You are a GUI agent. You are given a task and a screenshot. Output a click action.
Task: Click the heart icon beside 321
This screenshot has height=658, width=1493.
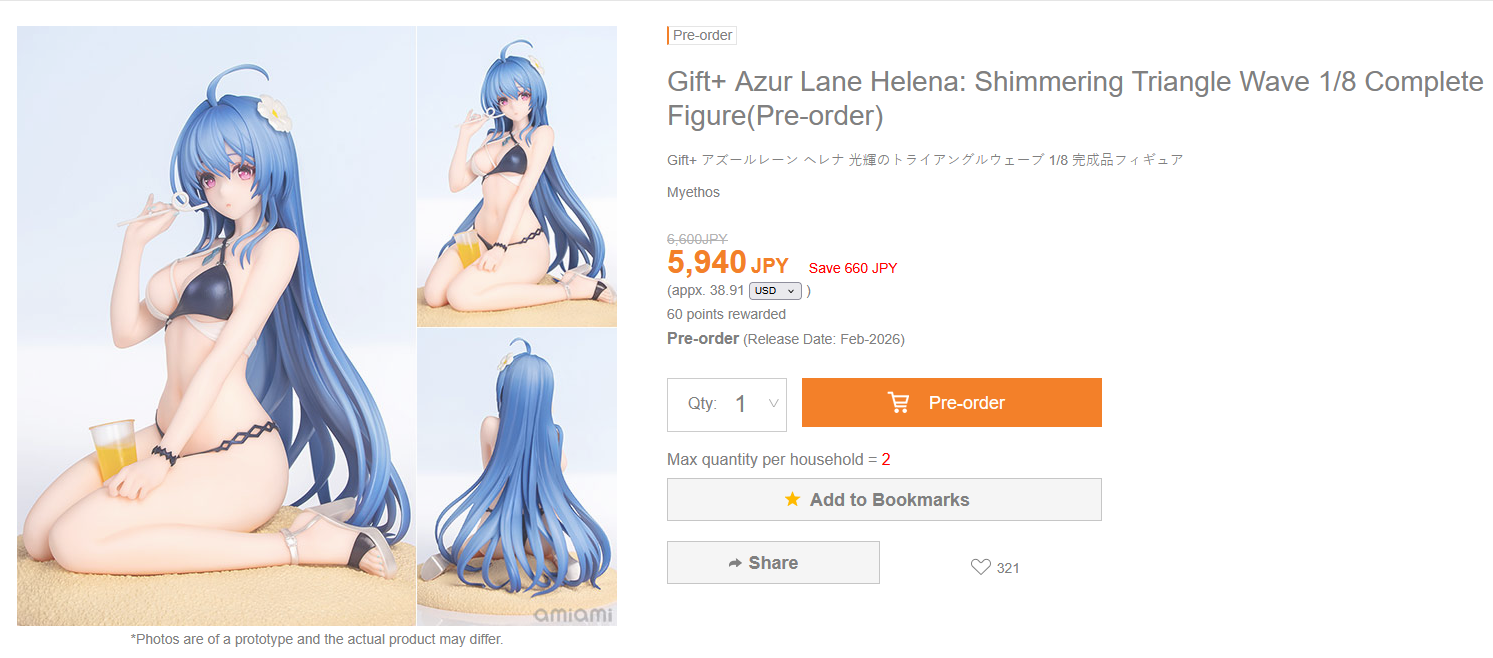click(x=981, y=567)
